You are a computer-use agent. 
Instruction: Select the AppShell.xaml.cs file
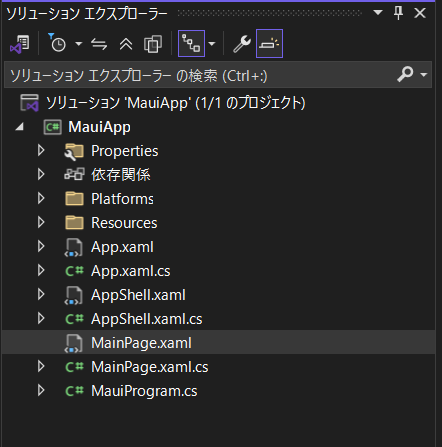[x=147, y=319]
